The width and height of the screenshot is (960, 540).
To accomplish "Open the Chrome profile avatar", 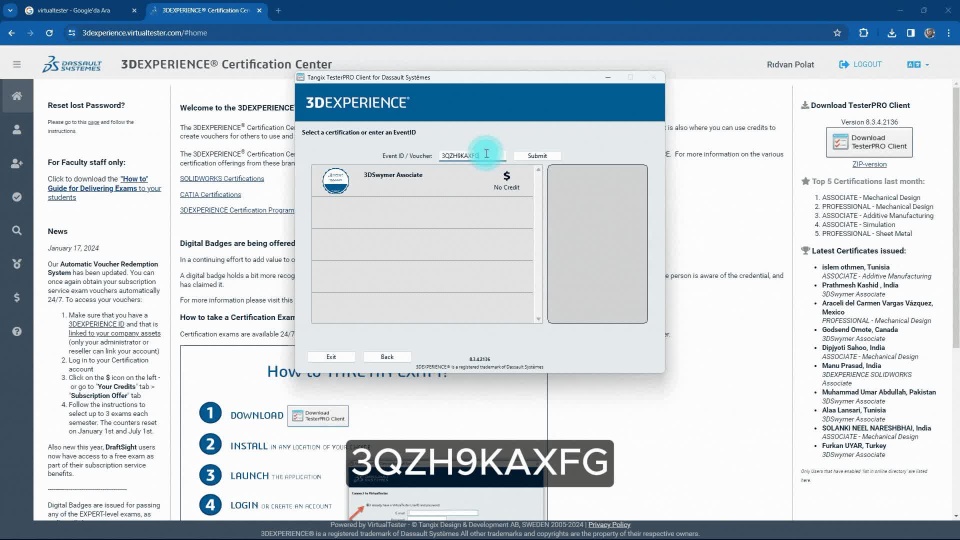I will click(929, 33).
